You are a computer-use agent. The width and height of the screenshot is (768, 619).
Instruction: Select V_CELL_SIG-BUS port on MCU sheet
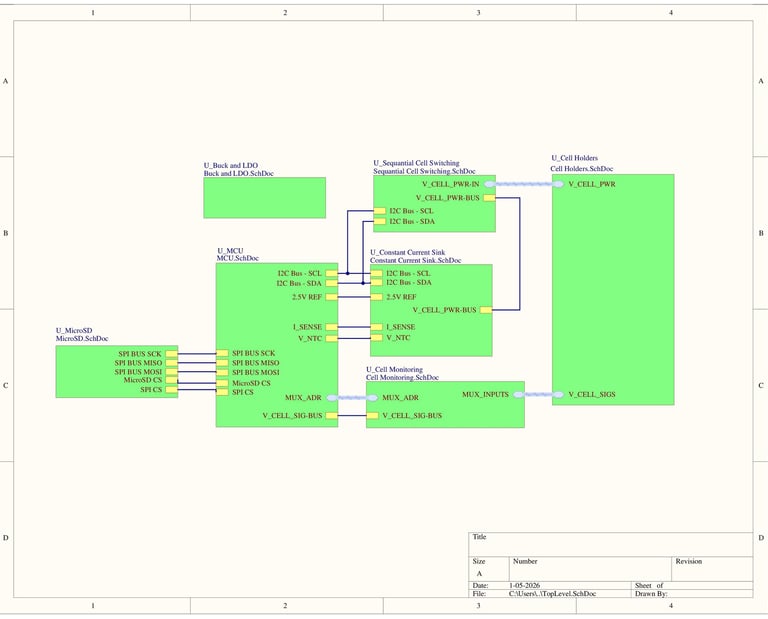point(332,416)
